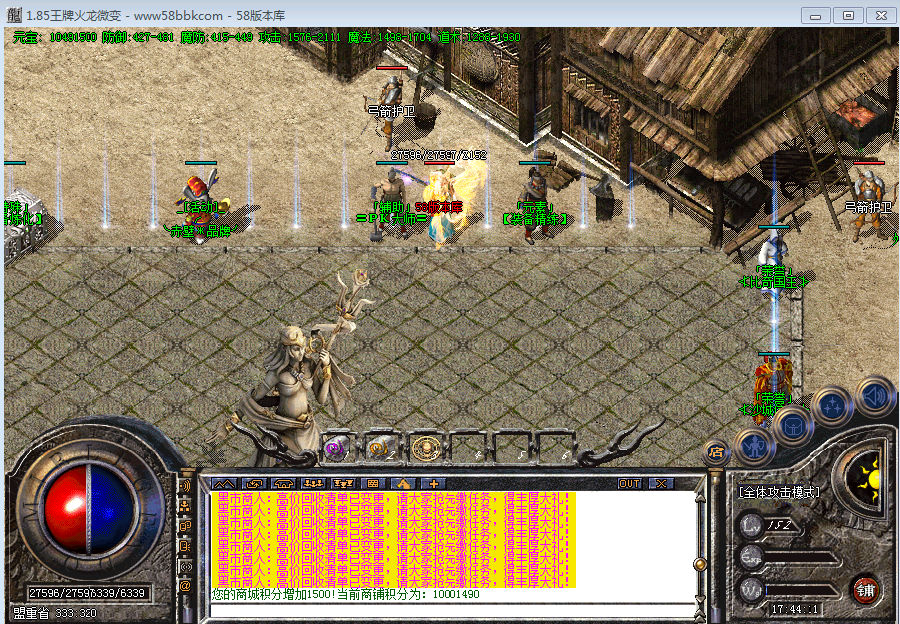Open the red 铺 store button
The height and width of the screenshot is (624, 900).
pos(865,590)
